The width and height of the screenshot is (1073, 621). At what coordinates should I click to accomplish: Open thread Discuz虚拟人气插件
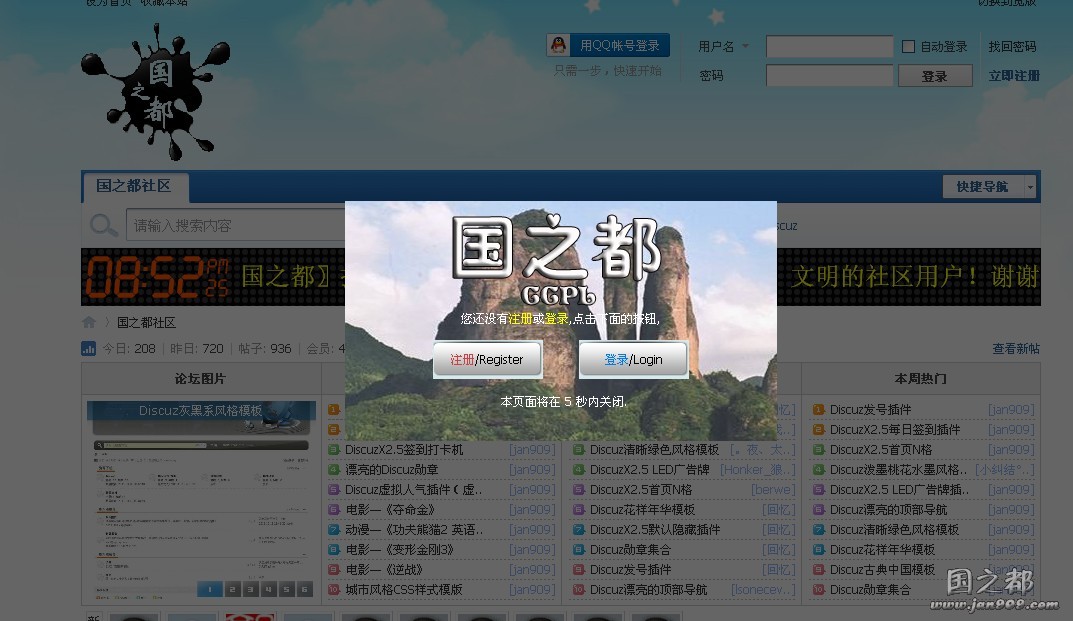[x=413, y=490]
